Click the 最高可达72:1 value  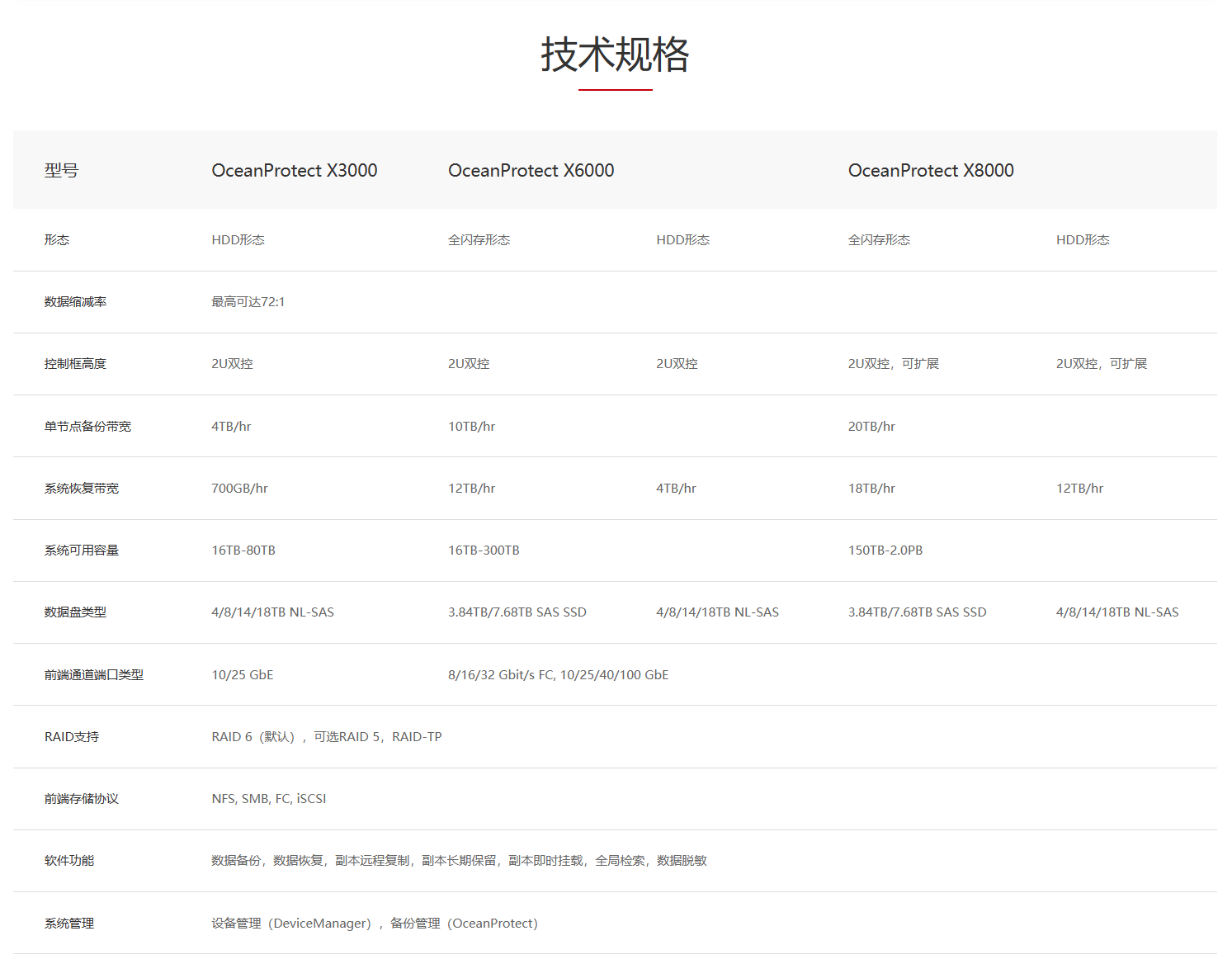(x=248, y=302)
